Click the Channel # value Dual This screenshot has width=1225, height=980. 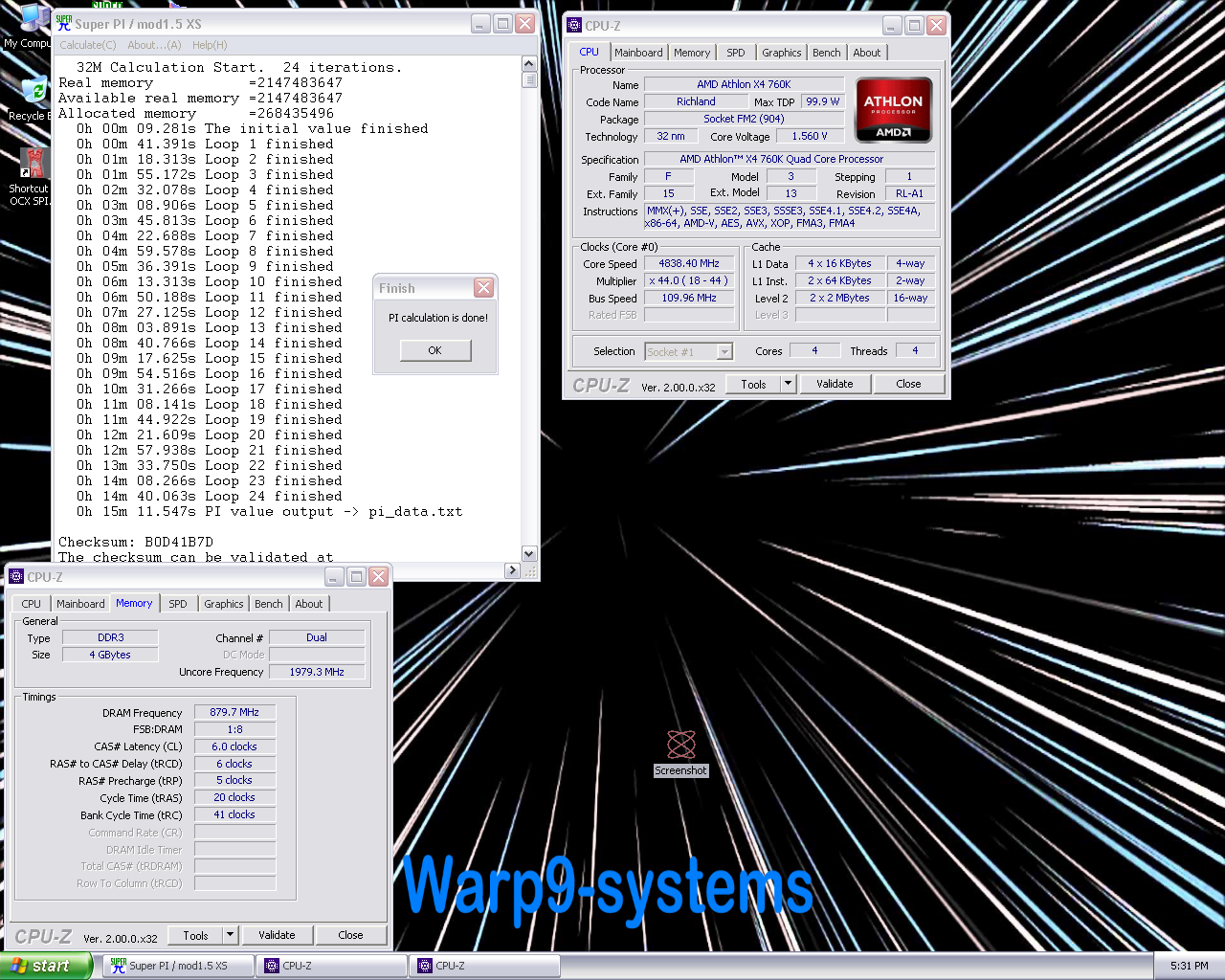[317, 637]
